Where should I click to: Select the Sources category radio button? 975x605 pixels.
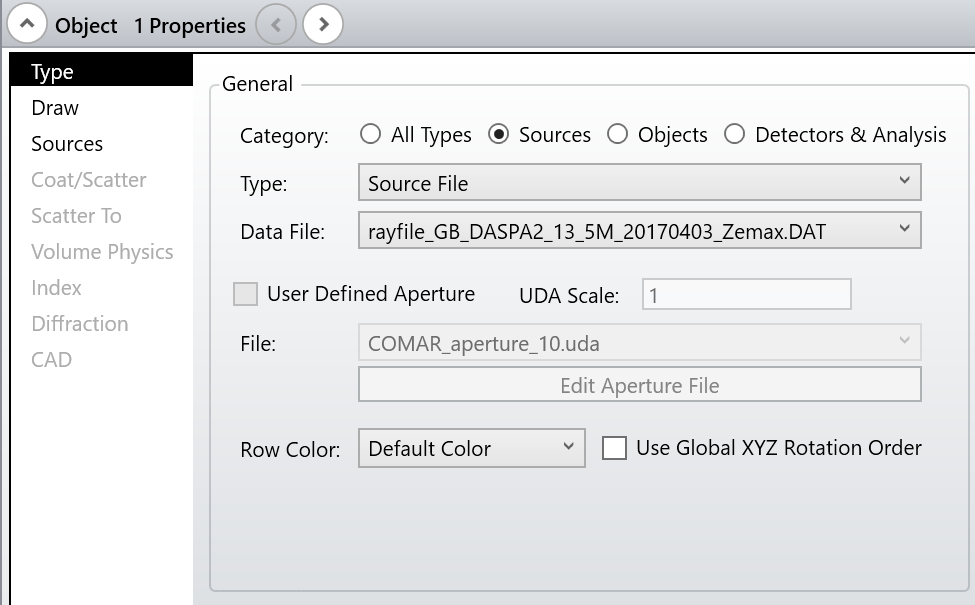pos(499,134)
